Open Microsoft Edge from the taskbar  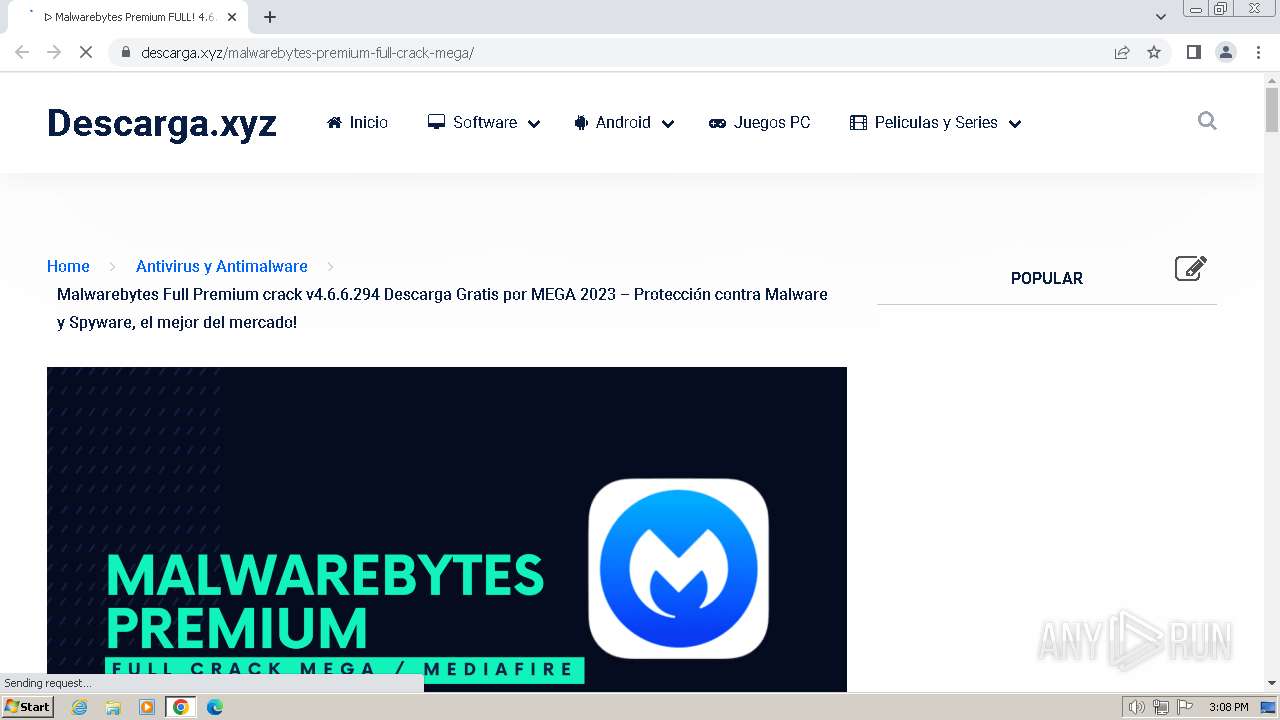tap(214, 707)
